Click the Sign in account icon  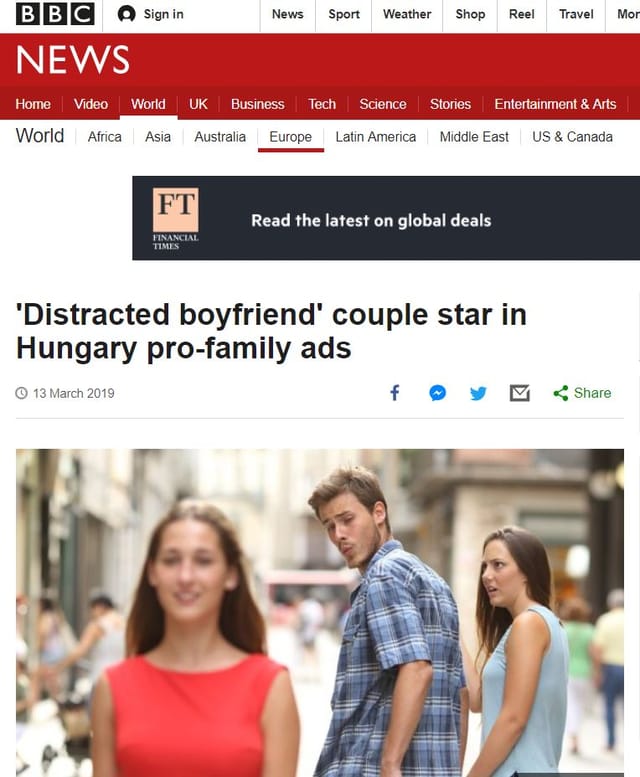click(127, 14)
